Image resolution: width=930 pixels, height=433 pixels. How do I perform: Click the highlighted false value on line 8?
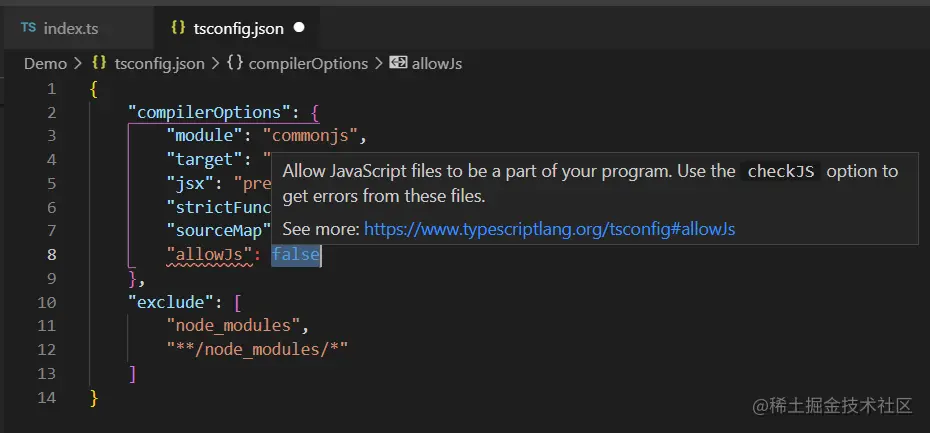(296, 255)
